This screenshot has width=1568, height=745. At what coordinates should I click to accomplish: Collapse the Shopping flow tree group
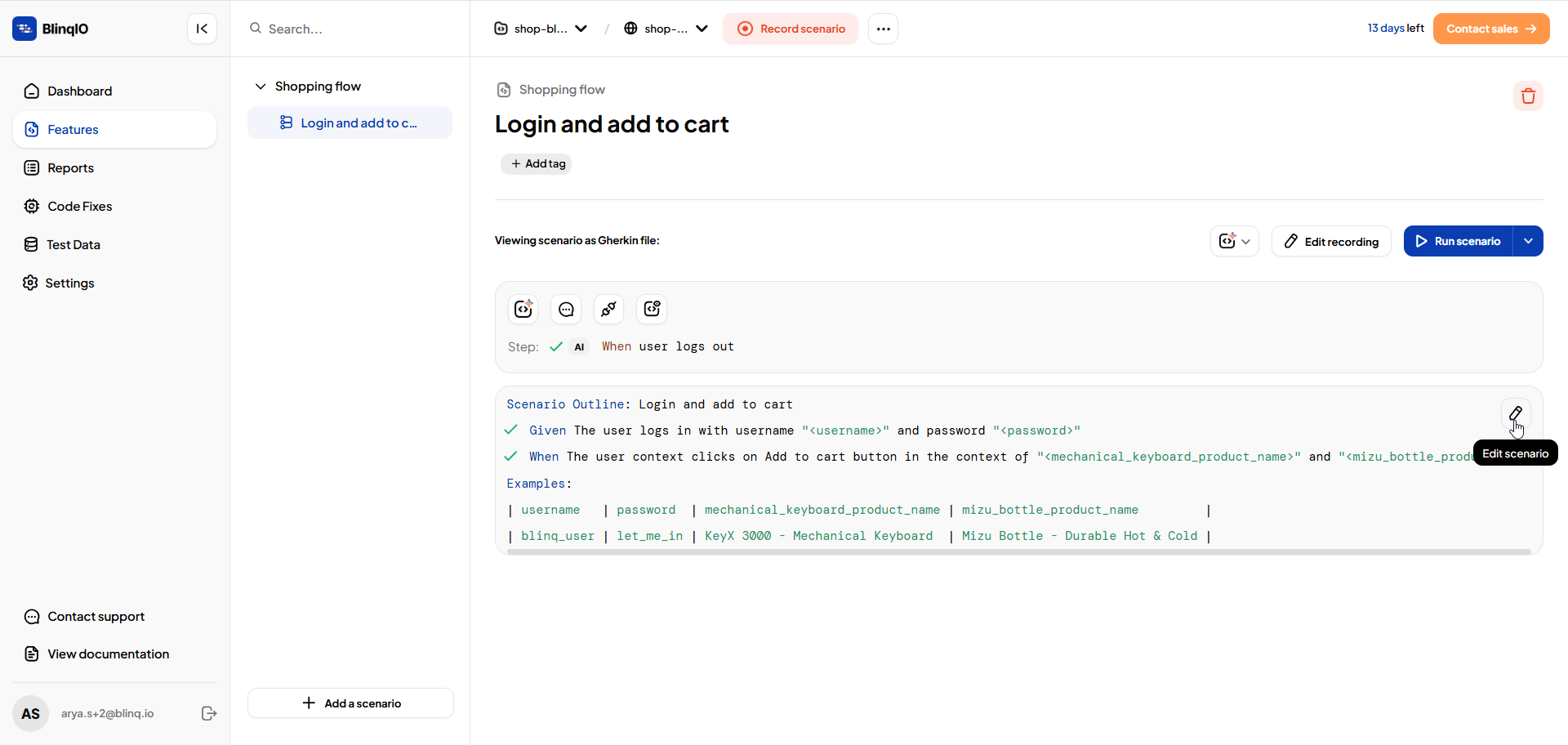pyautogui.click(x=261, y=87)
